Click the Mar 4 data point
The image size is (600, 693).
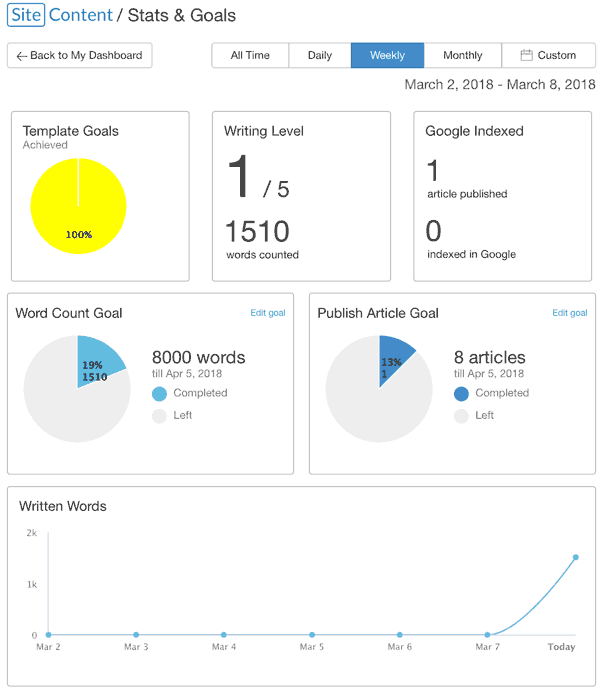point(224,635)
